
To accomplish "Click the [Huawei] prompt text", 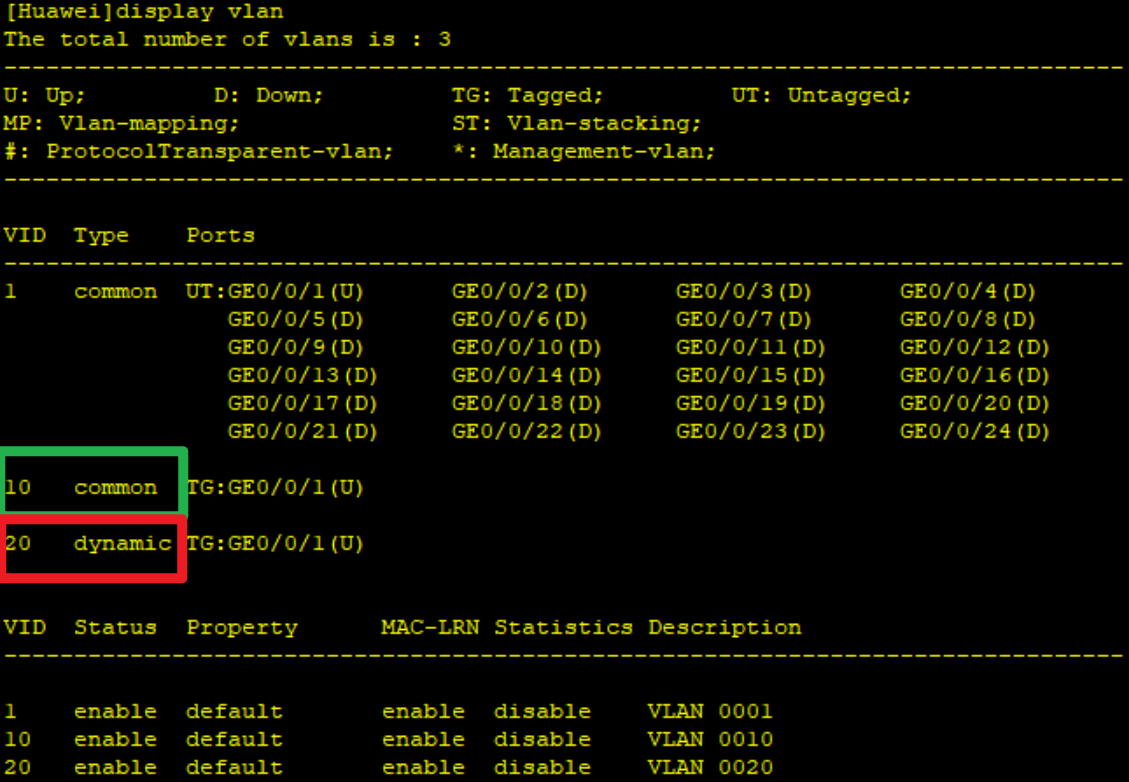I will (x=57, y=12).
